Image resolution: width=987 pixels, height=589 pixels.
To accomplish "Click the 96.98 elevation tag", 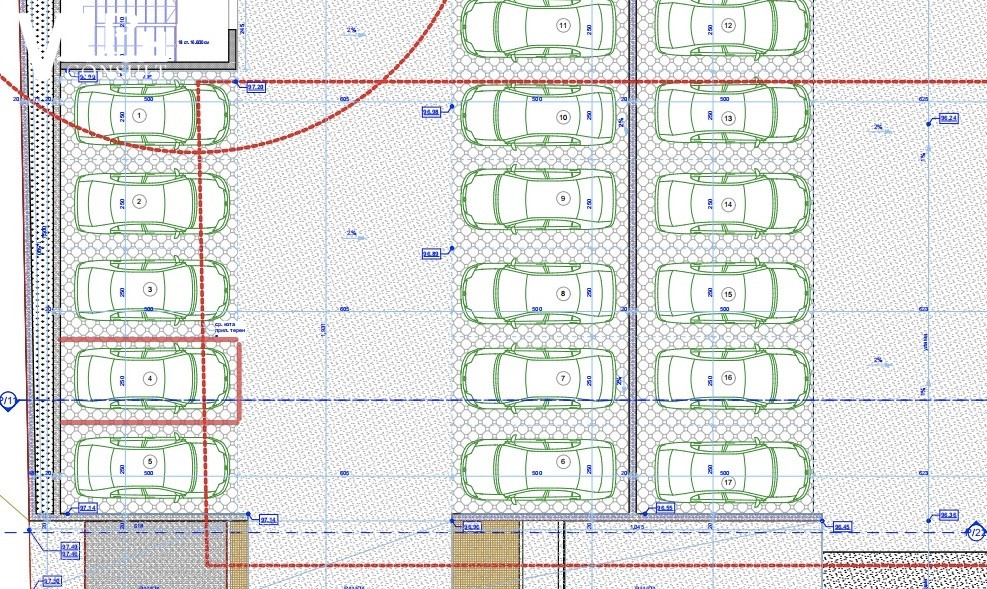I will (x=432, y=112).
